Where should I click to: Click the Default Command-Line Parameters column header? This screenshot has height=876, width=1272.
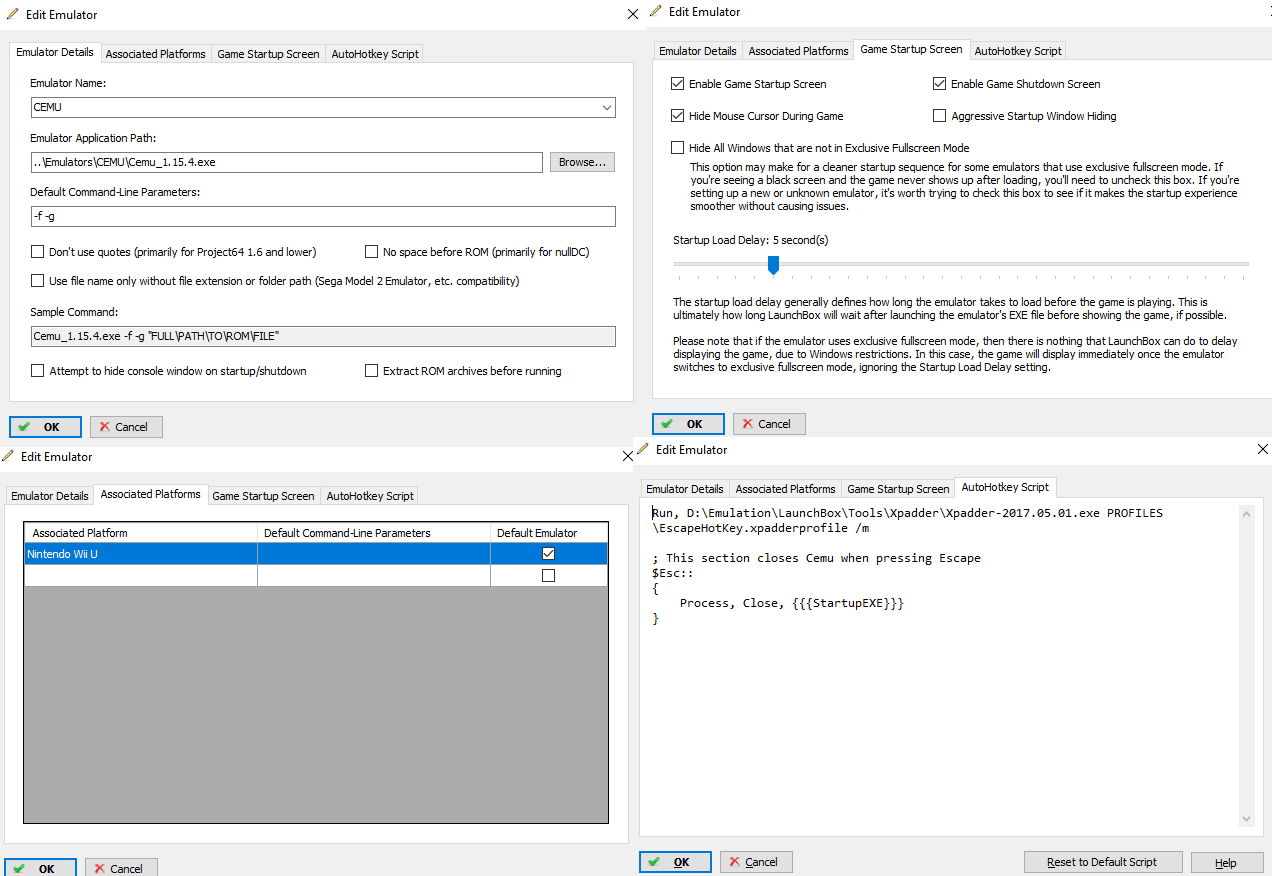[x=374, y=533]
